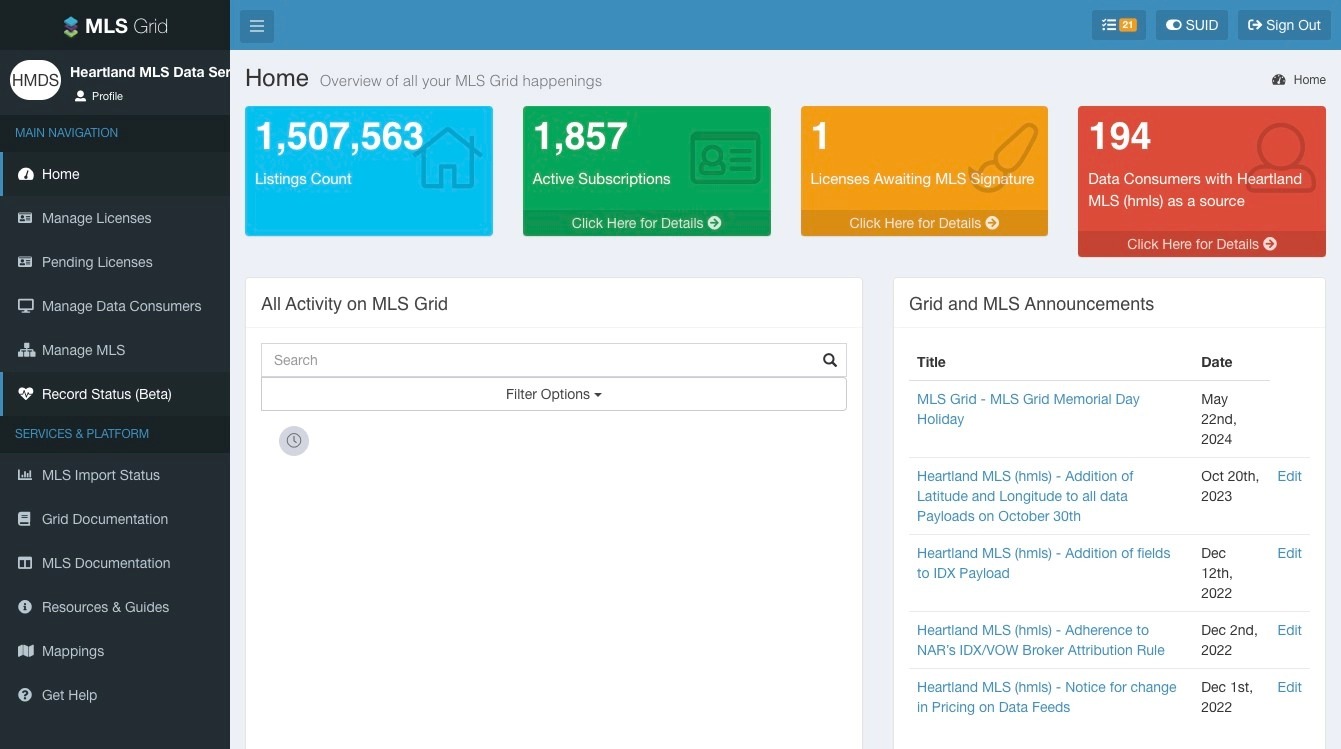This screenshot has width=1341, height=749.
Task: Click the info icon for Resources & Guides
Action: 25,607
